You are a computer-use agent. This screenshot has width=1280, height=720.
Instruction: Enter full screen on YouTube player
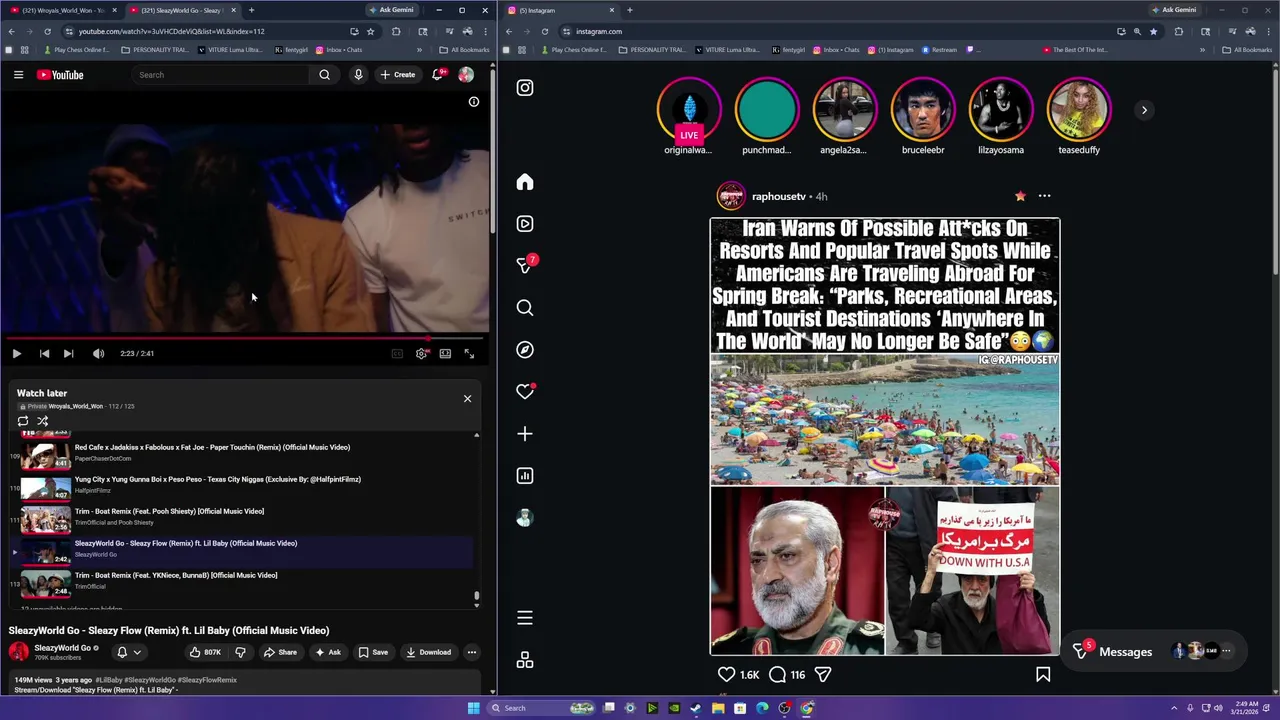469,353
